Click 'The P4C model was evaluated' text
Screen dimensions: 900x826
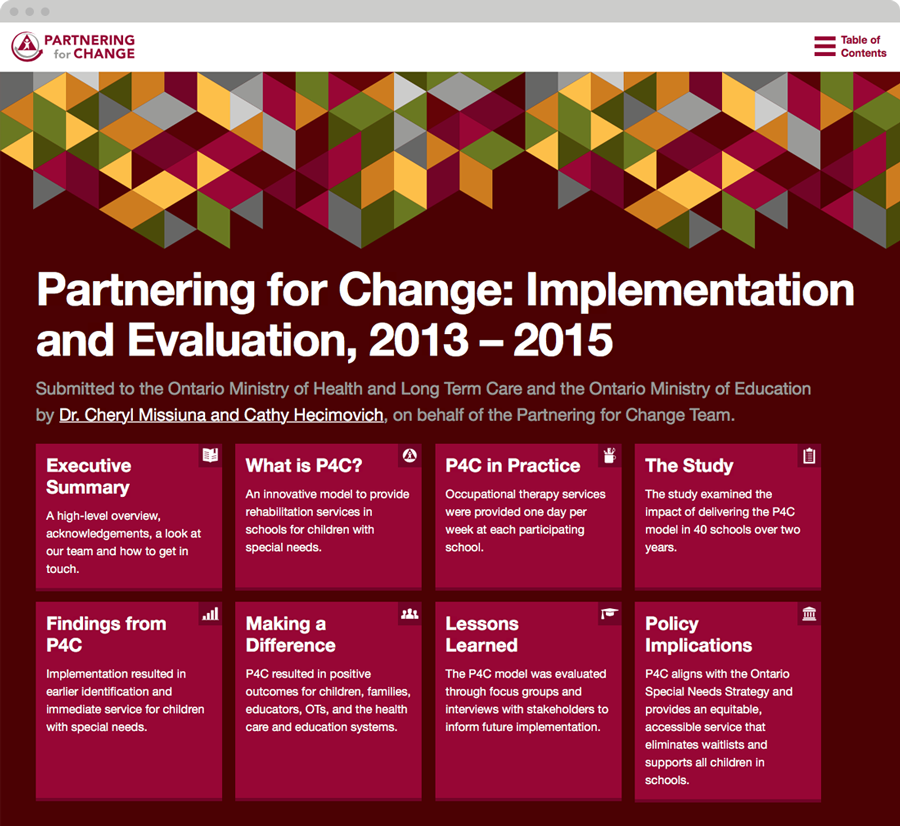click(x=527, y=700)
